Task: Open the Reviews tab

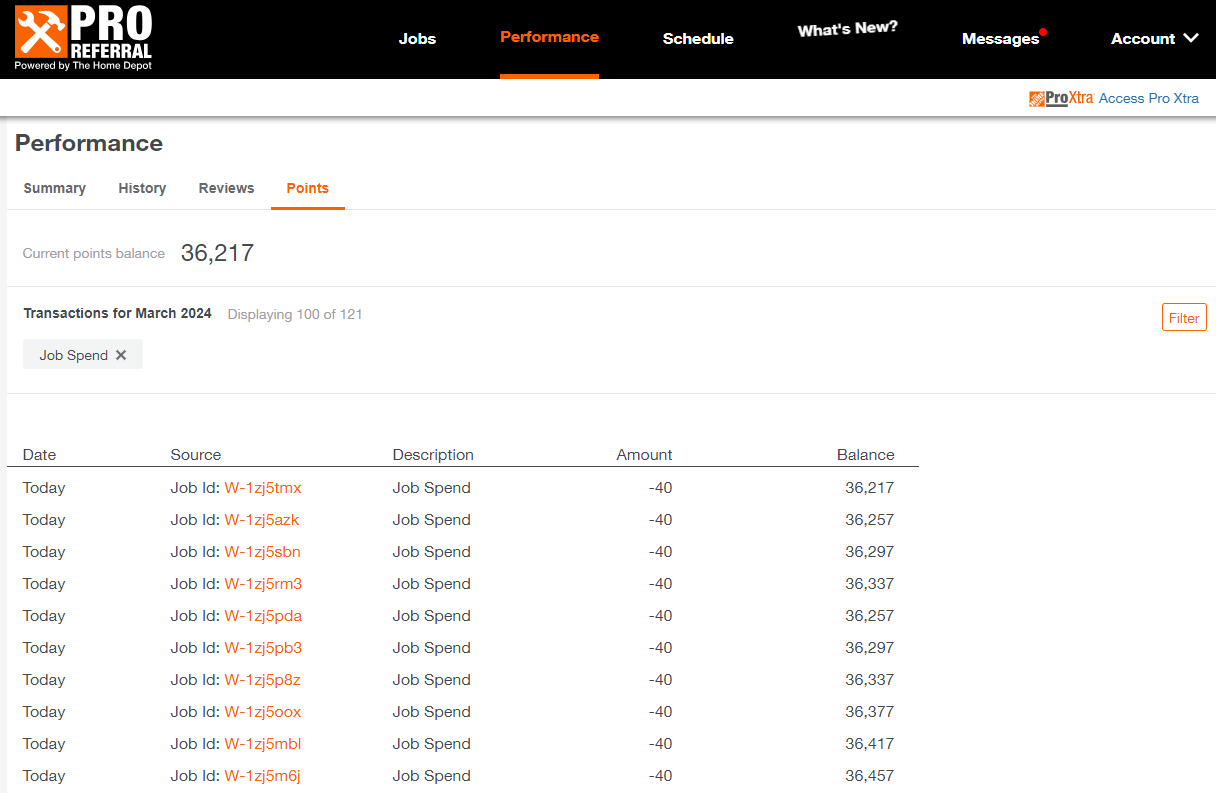Action: (x=226, y=188)
